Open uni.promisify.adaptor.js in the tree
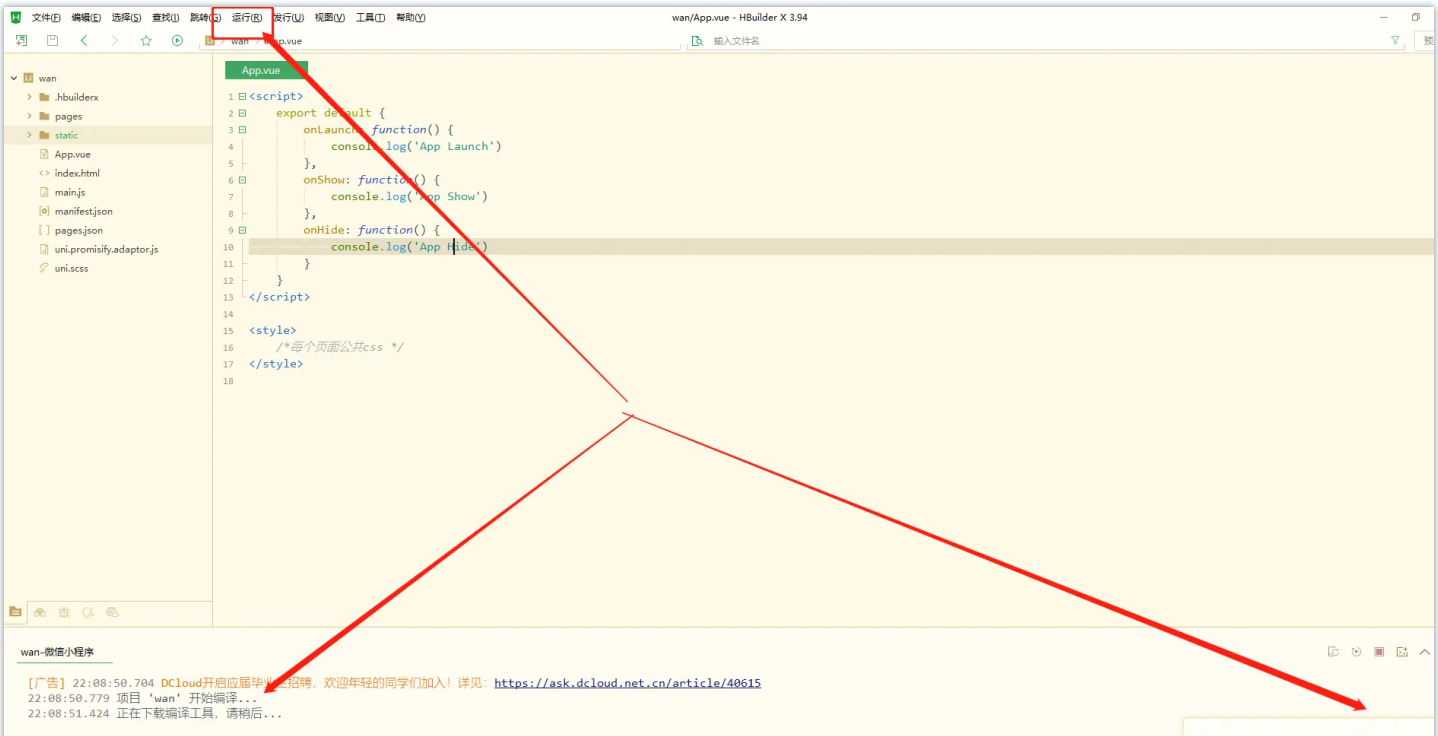The width and height of the screenshot is (1438, 736). point(108,249)
